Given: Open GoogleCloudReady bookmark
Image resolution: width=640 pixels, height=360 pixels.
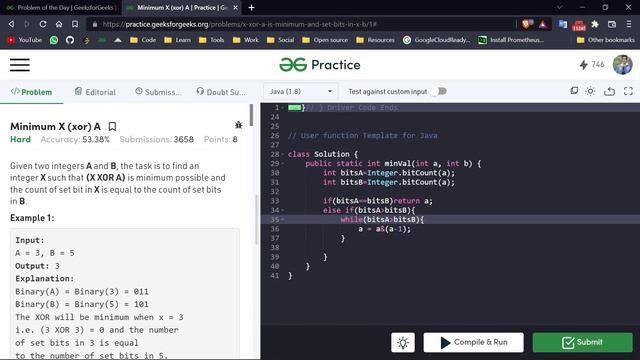Looking at the screenshot, I should point(436,40).
